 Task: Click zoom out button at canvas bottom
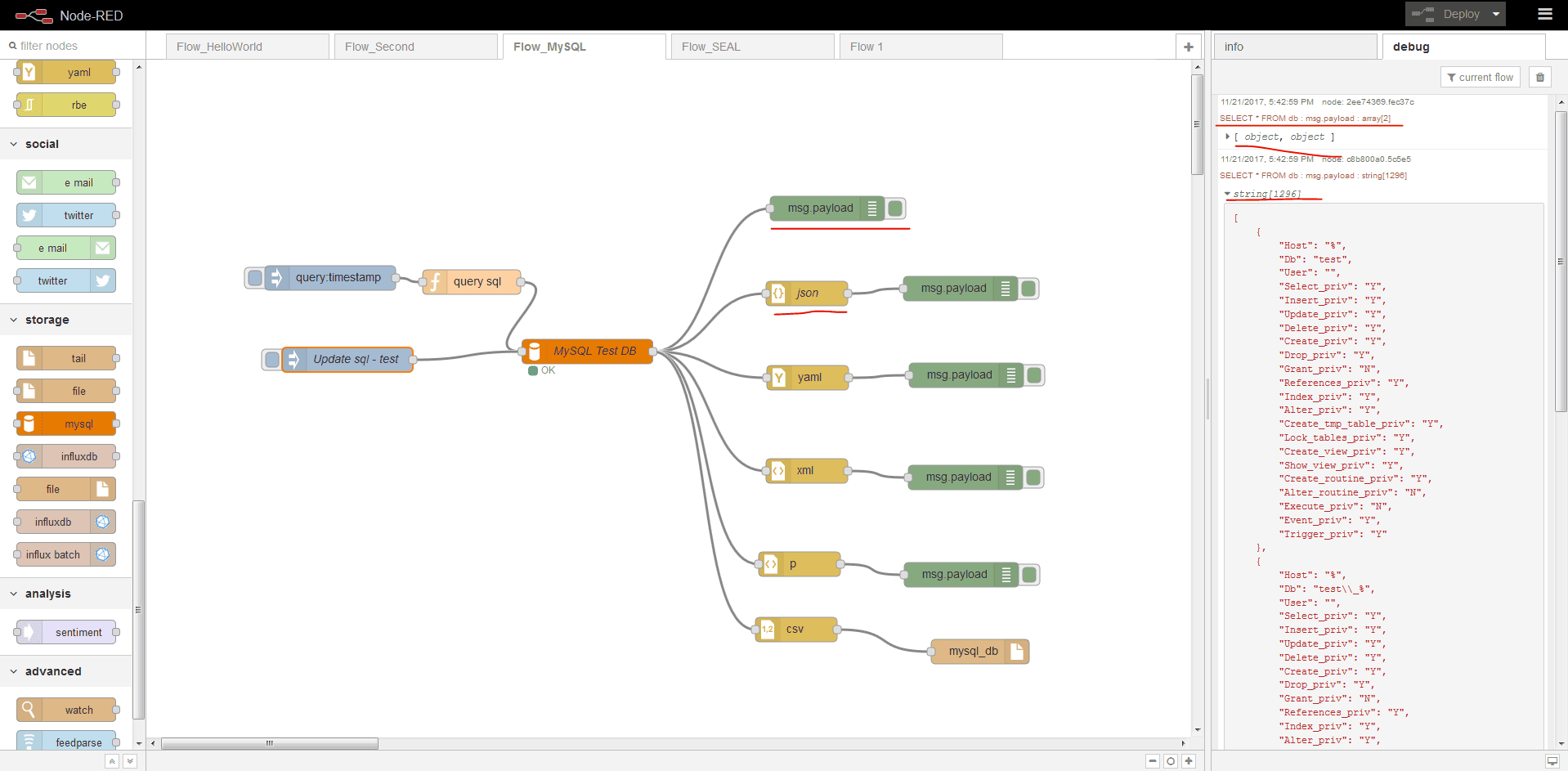pyautogui.click(x=1152, y=761)
